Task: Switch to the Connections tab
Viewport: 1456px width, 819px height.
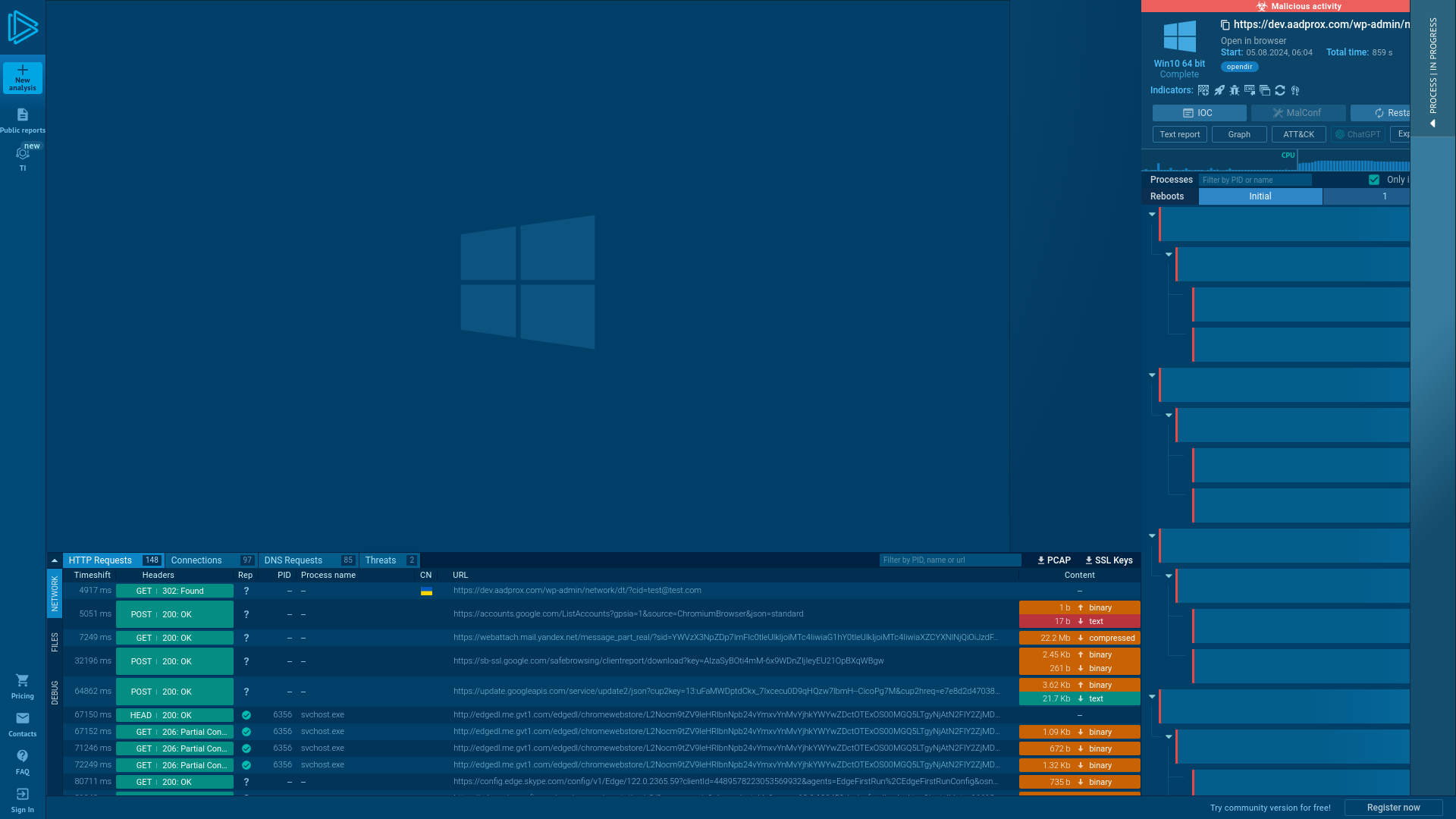Action: [x=212, y=560]
